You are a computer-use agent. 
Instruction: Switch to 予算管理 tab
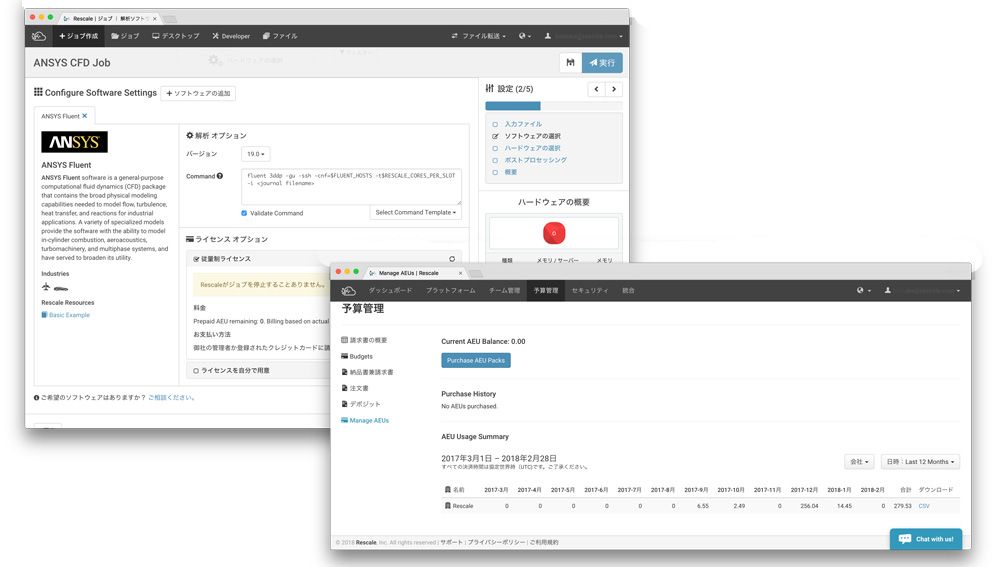click(546, 291)
